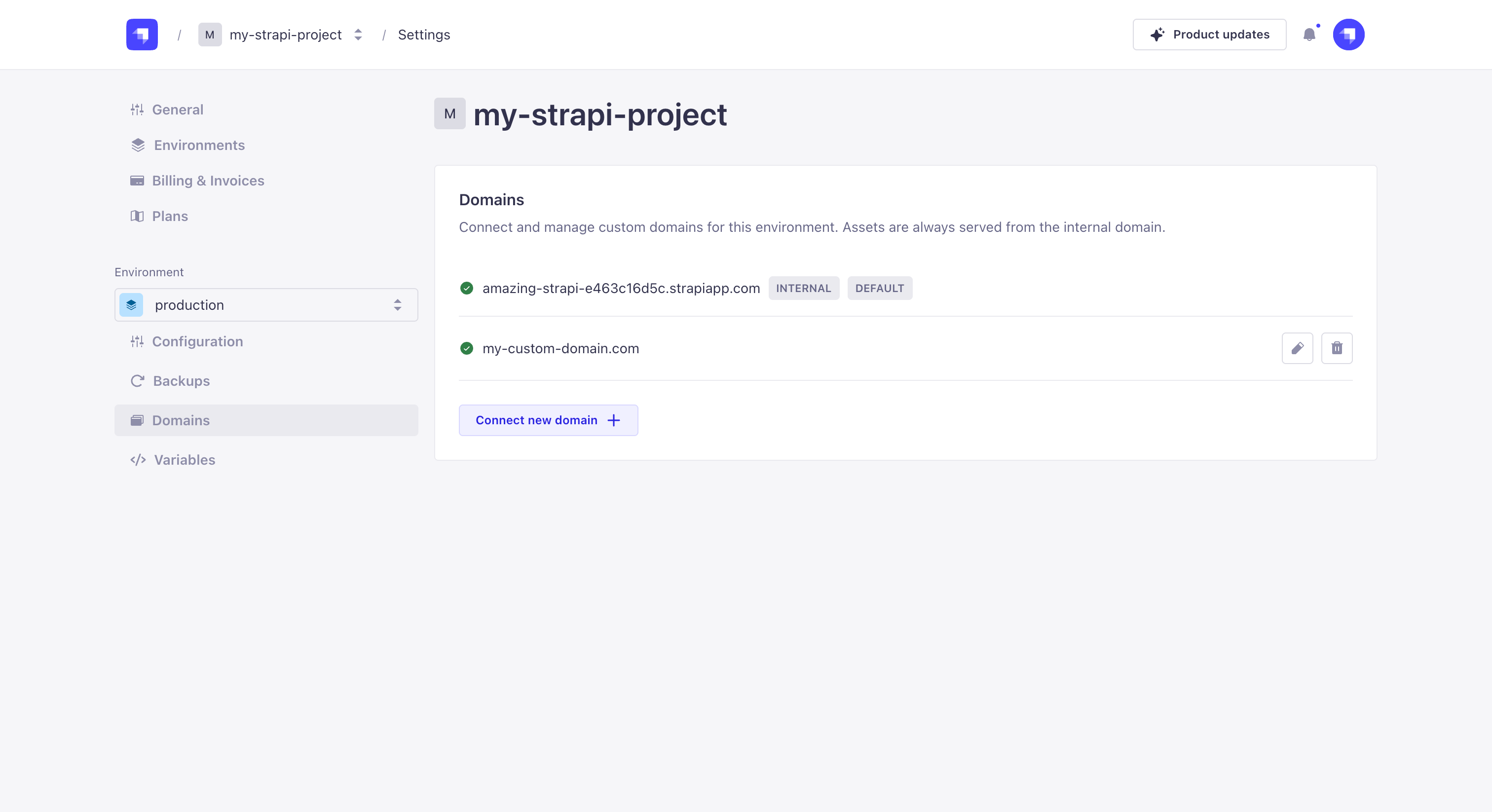The image size is (1492, 812).
Task: Expand the my-strapi-project switcher arrows
Action: 358,35
